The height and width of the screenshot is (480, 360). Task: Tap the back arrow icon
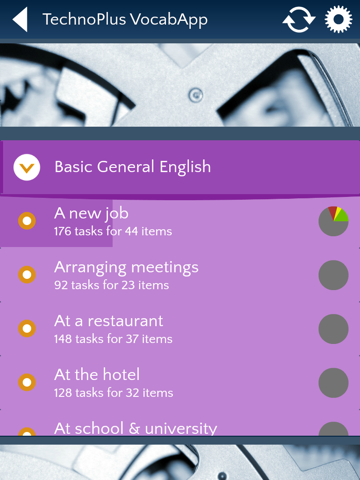tap(20, 20)
